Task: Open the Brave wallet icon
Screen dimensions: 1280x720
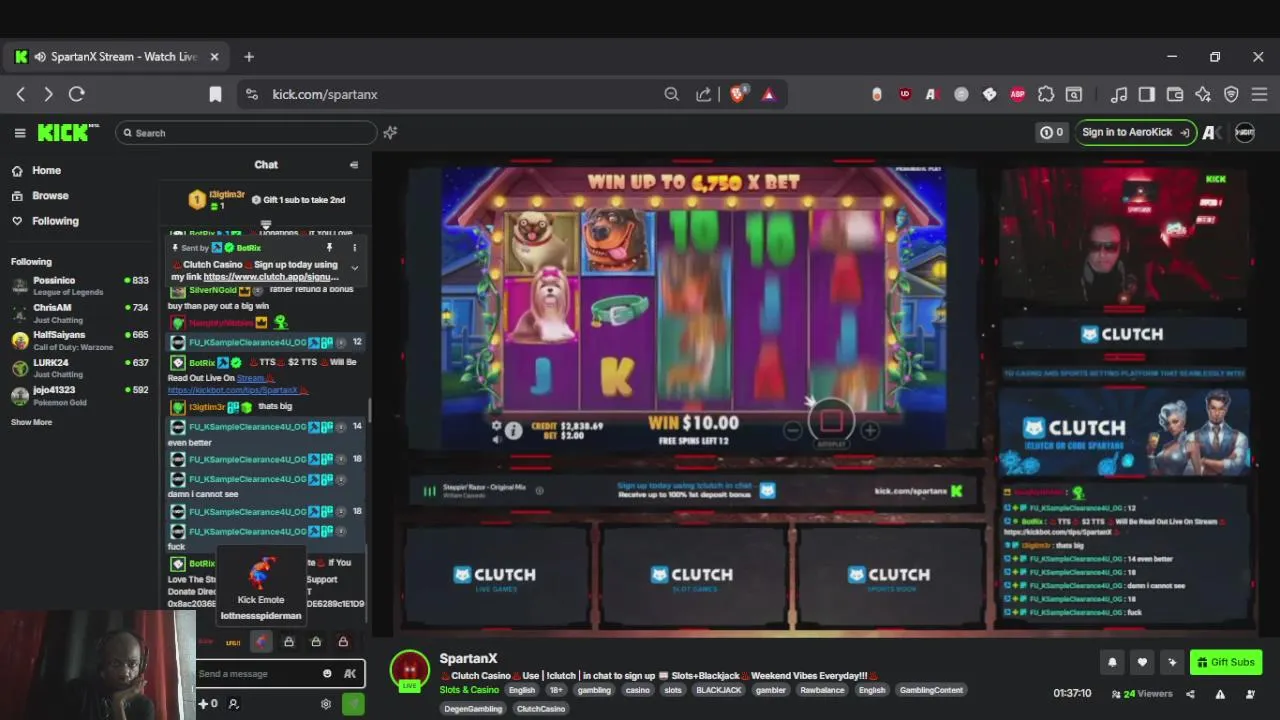Action: click(1175, 94)
